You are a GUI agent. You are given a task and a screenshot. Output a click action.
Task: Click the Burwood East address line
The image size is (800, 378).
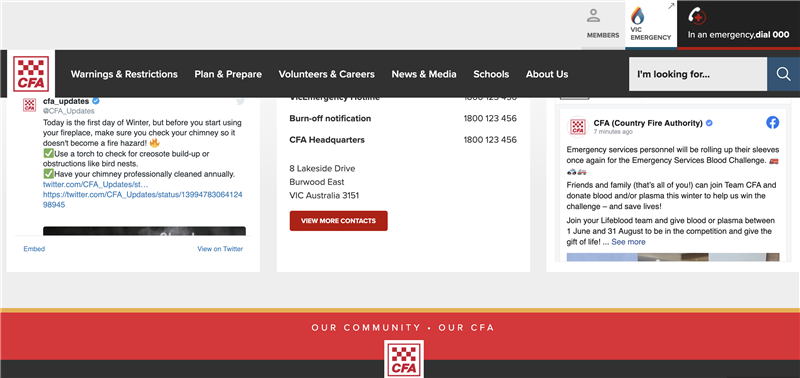pos(317,182)
